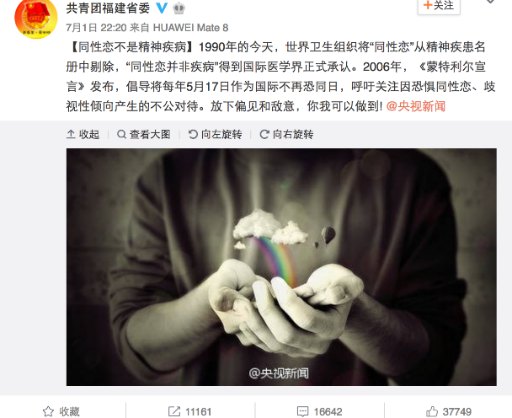Repost using the share icon showing 11161
The image size is (512, 418).
pos(174,411)
